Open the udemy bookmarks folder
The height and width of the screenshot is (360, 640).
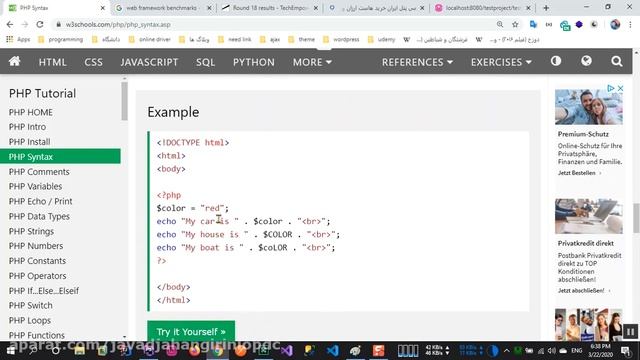pyautogui.click(x=382, y=40)
